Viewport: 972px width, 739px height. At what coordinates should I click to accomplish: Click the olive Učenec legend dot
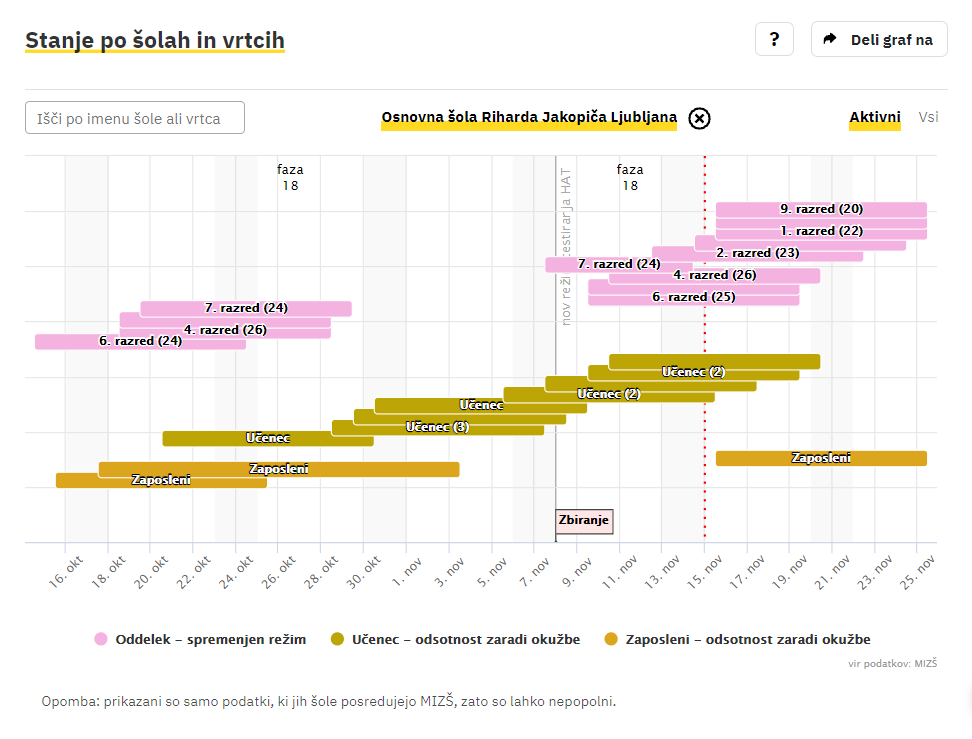[x=337, y=639]
